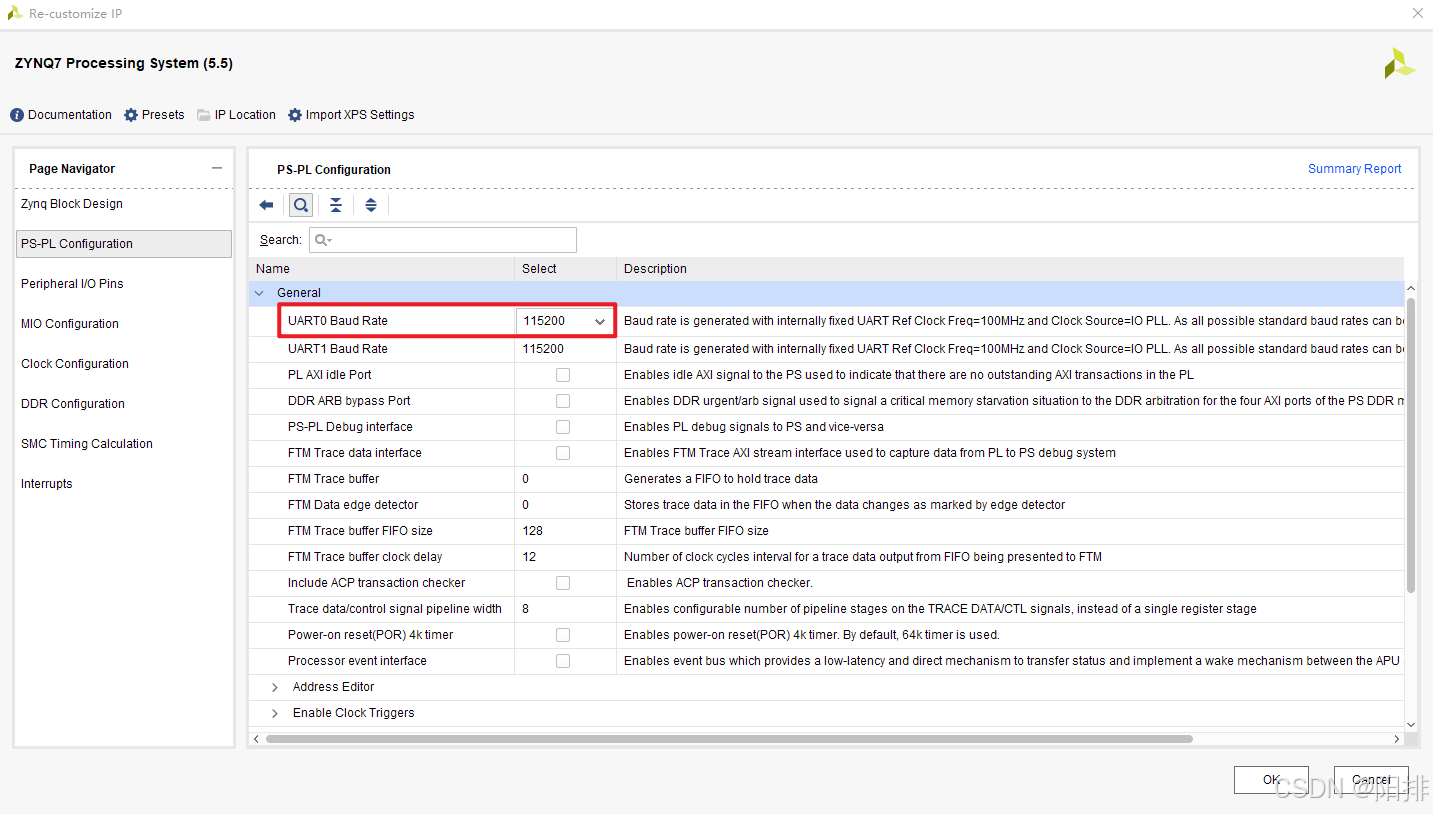Collapse Page Navigator with minus icon
This screenshot has height=814, width=1433.
point(217,169)
